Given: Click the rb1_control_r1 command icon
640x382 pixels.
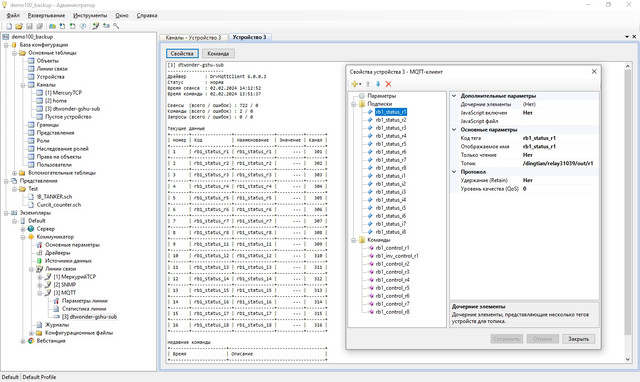Looking at the screenshot, I should [x=371, y=248].
